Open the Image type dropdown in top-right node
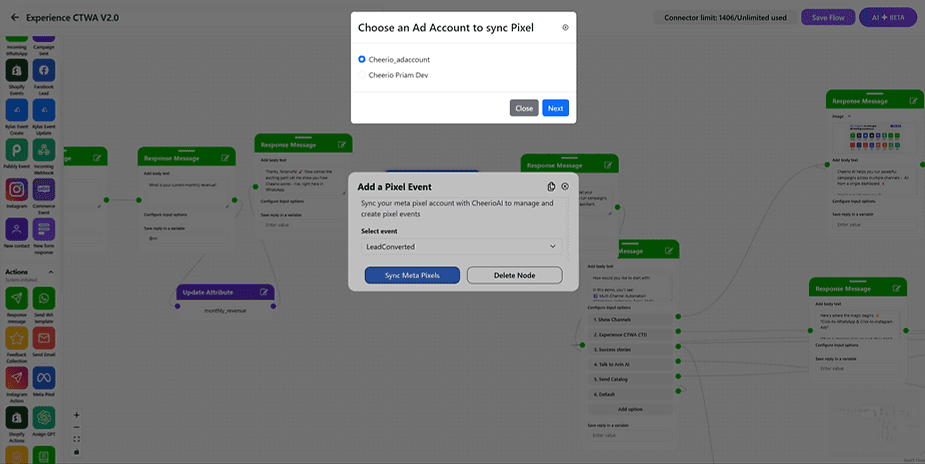Screen dimensions: 925x464 [x=841, y=116]
